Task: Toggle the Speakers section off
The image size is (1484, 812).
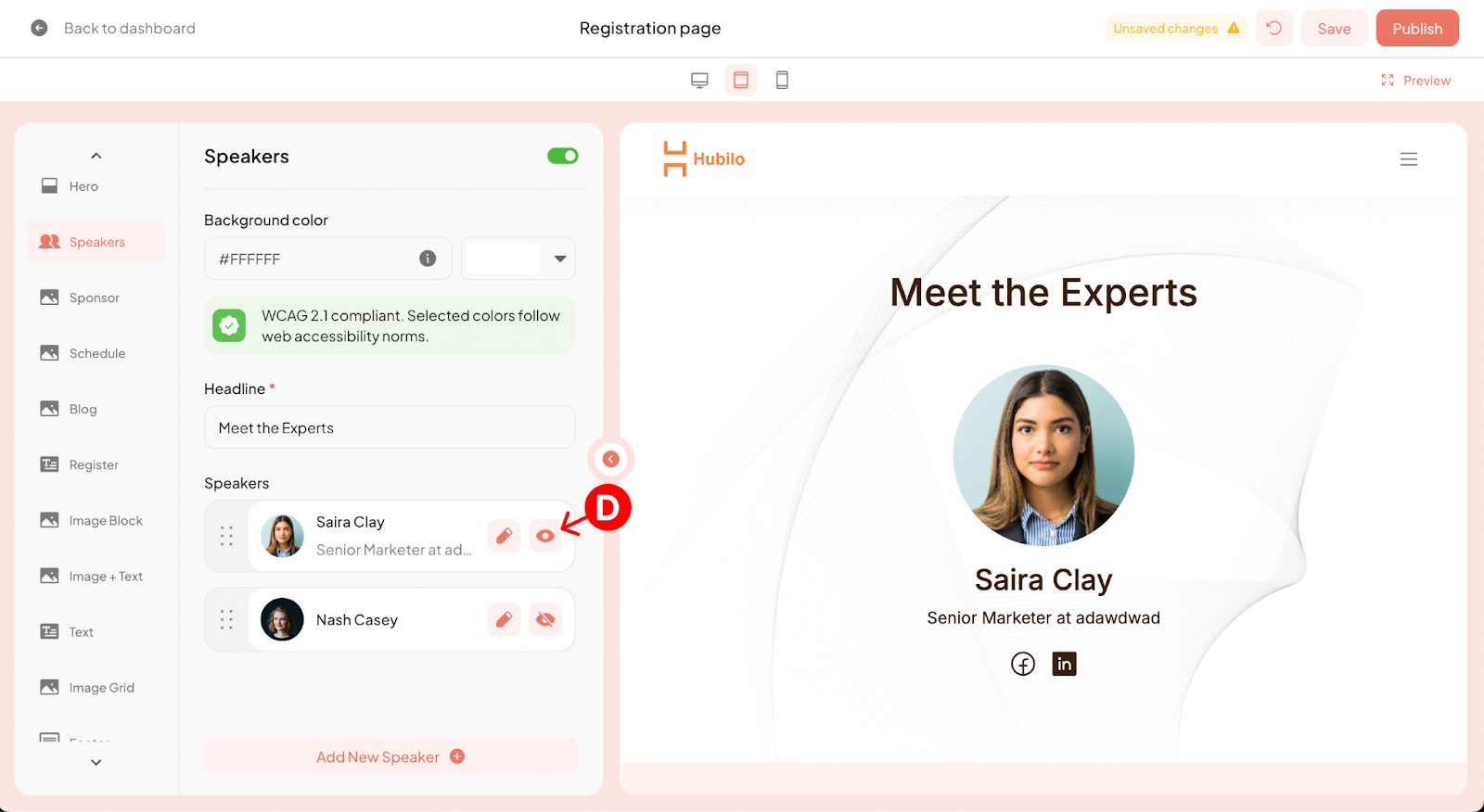Action: (x=562, y=156)
